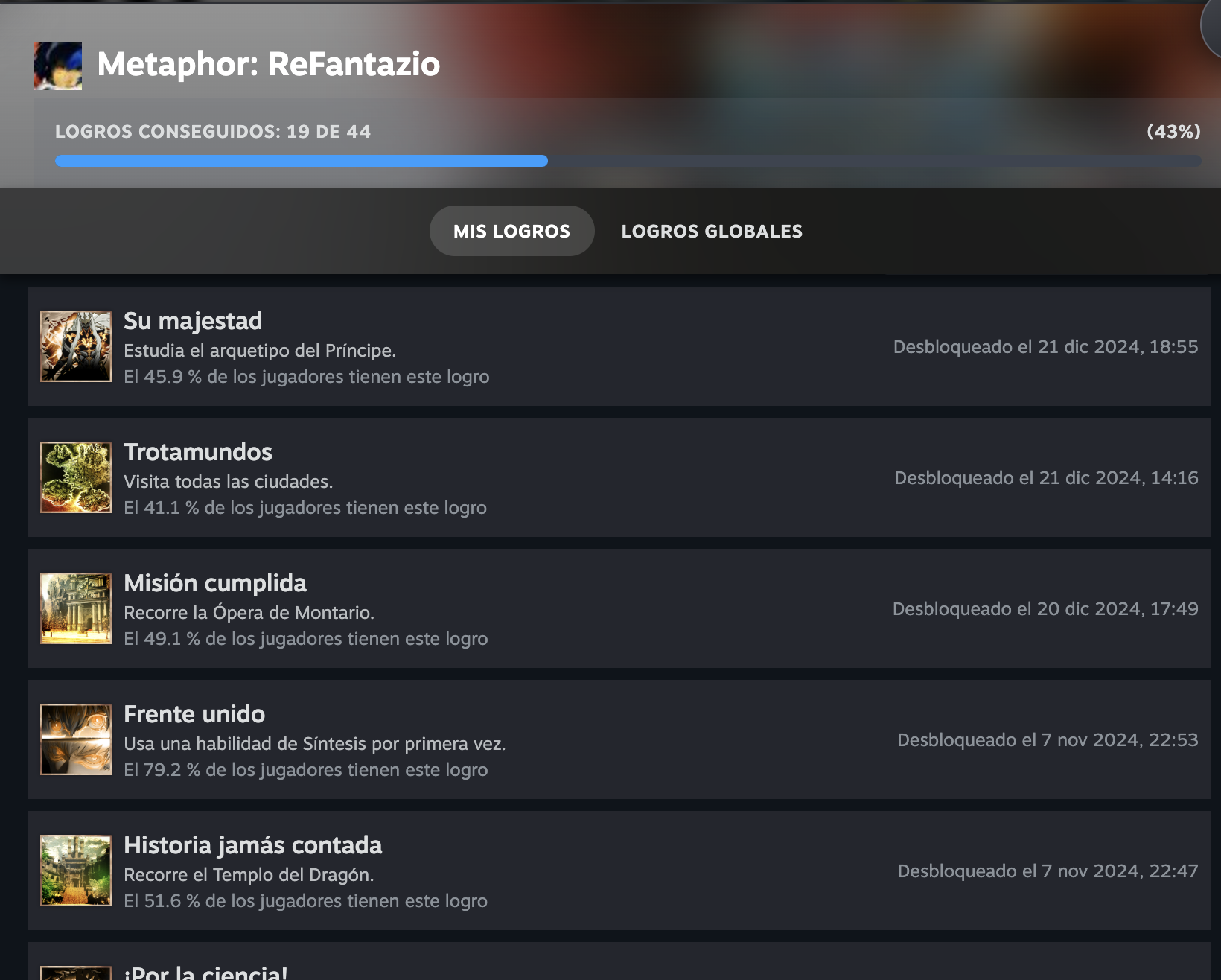This screenshot has height=980, width=1221.
Task: Click 'El 45.9 % de los jugadores' stat
Action: [x=307, y=377]
